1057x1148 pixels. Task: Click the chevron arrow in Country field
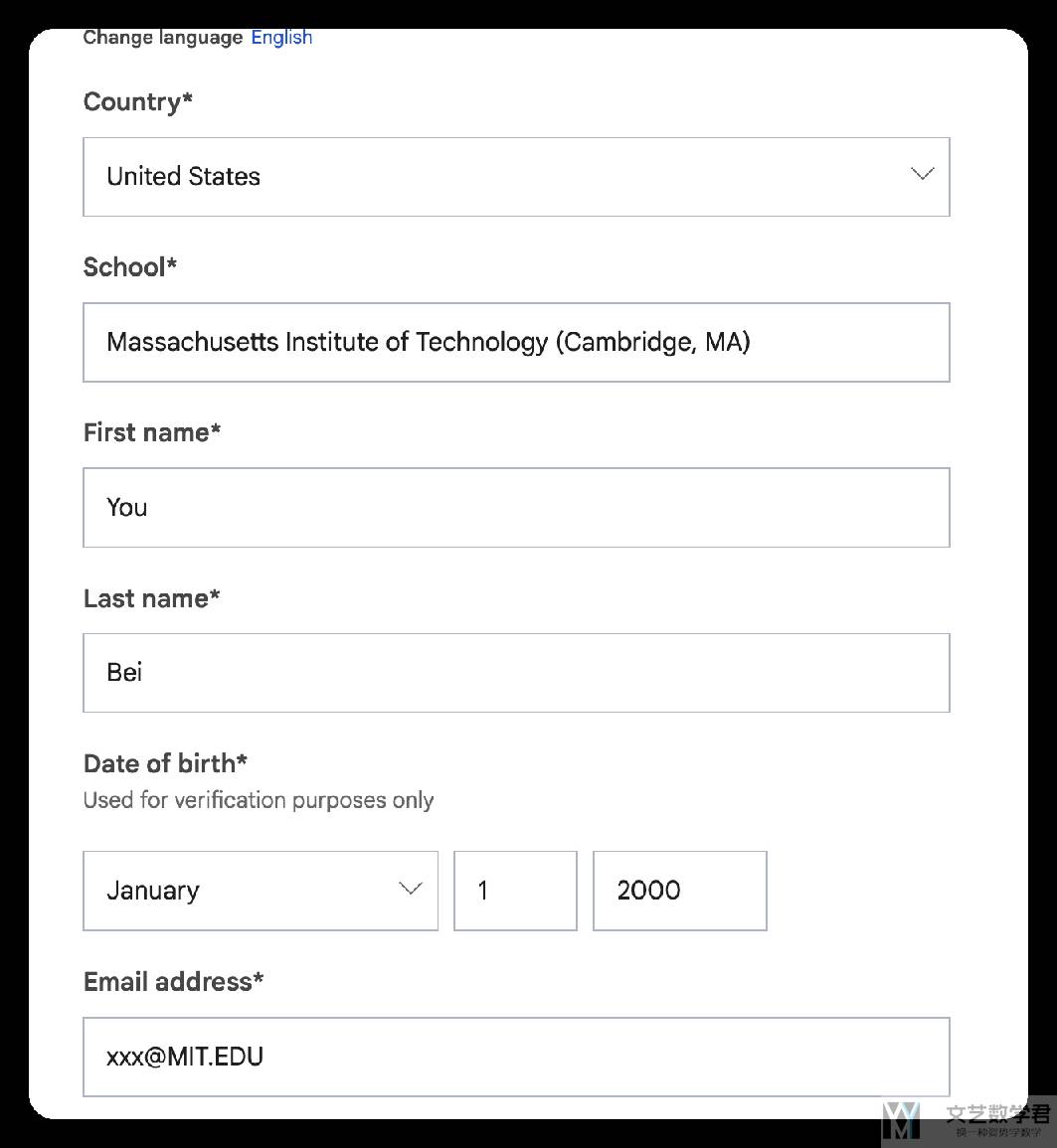922,174
